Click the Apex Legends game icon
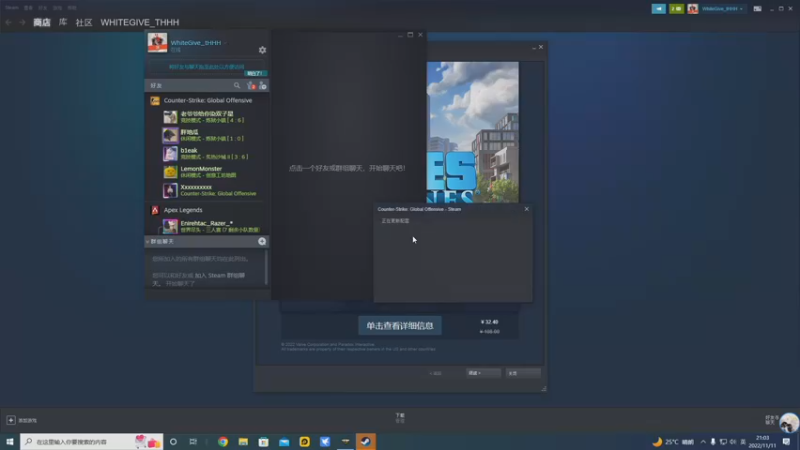The image size is (800, 450). pyautogui.click(x=155, y=210)
